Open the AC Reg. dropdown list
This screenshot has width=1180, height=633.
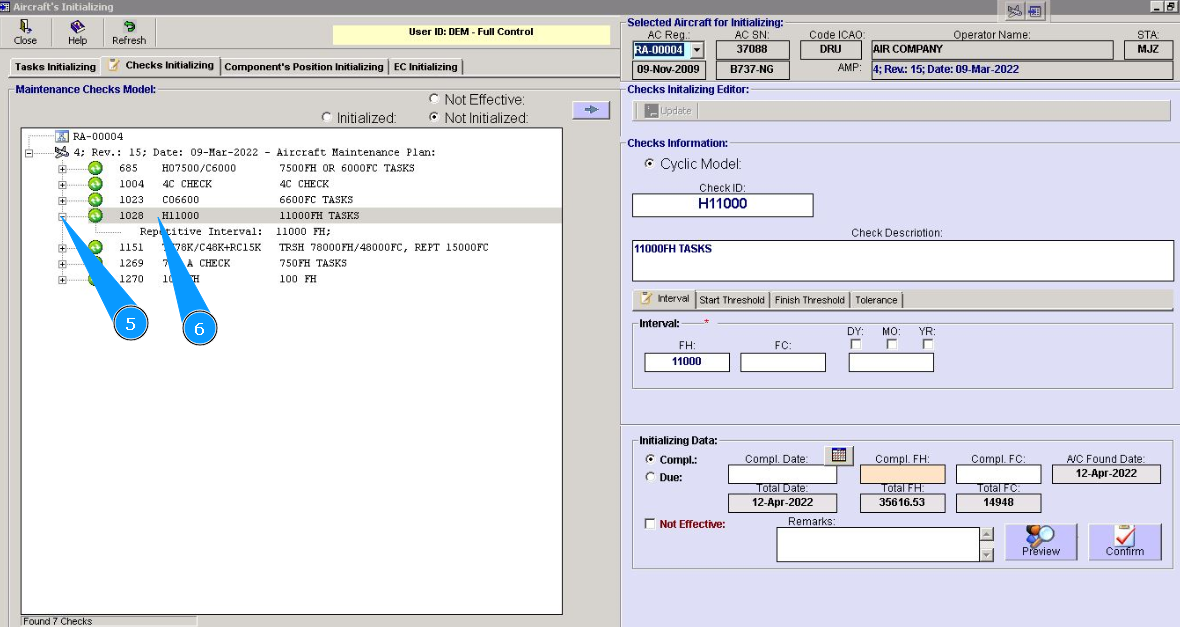point(697,50)
